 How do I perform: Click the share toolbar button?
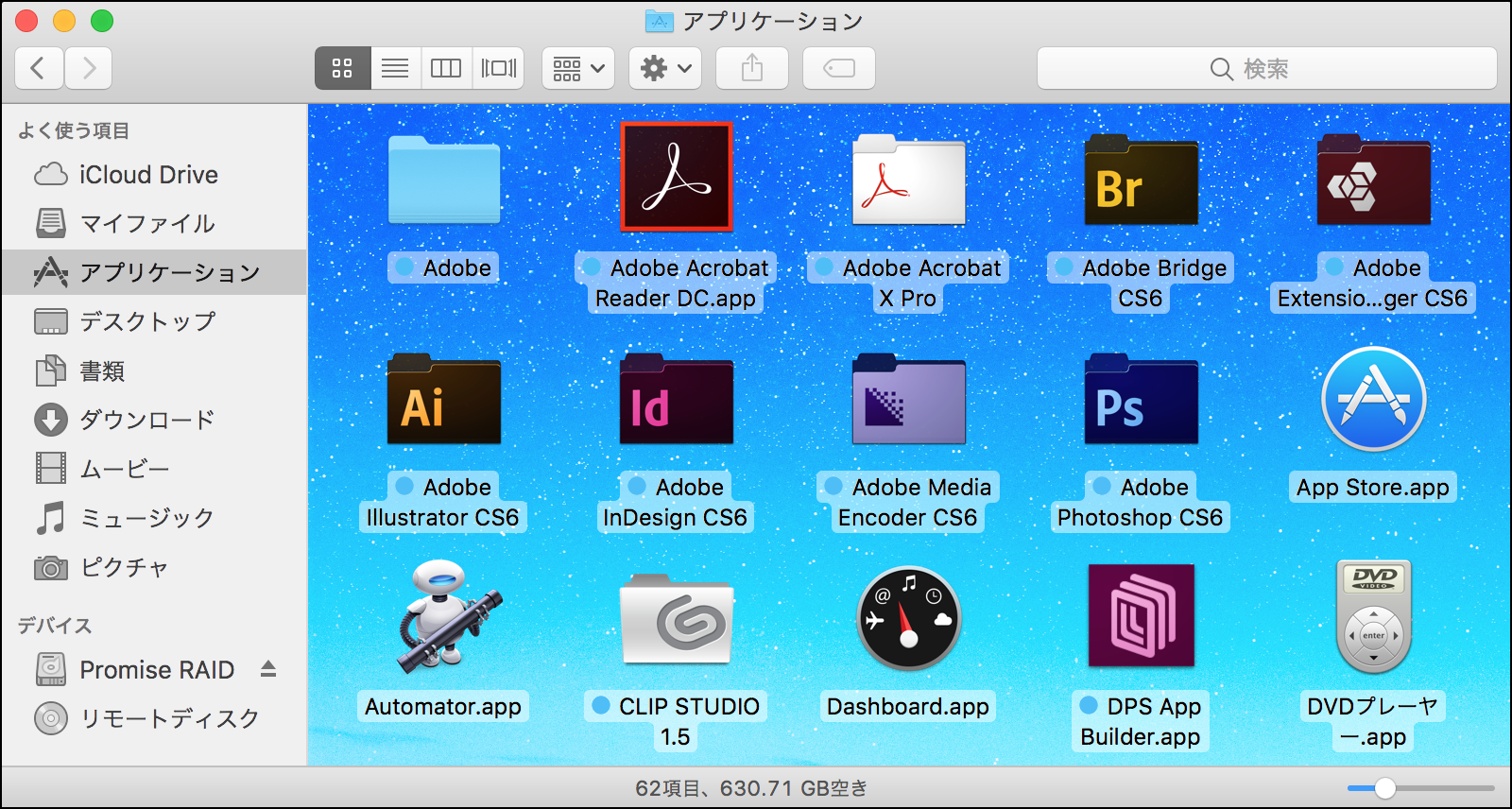coord(751,68)
